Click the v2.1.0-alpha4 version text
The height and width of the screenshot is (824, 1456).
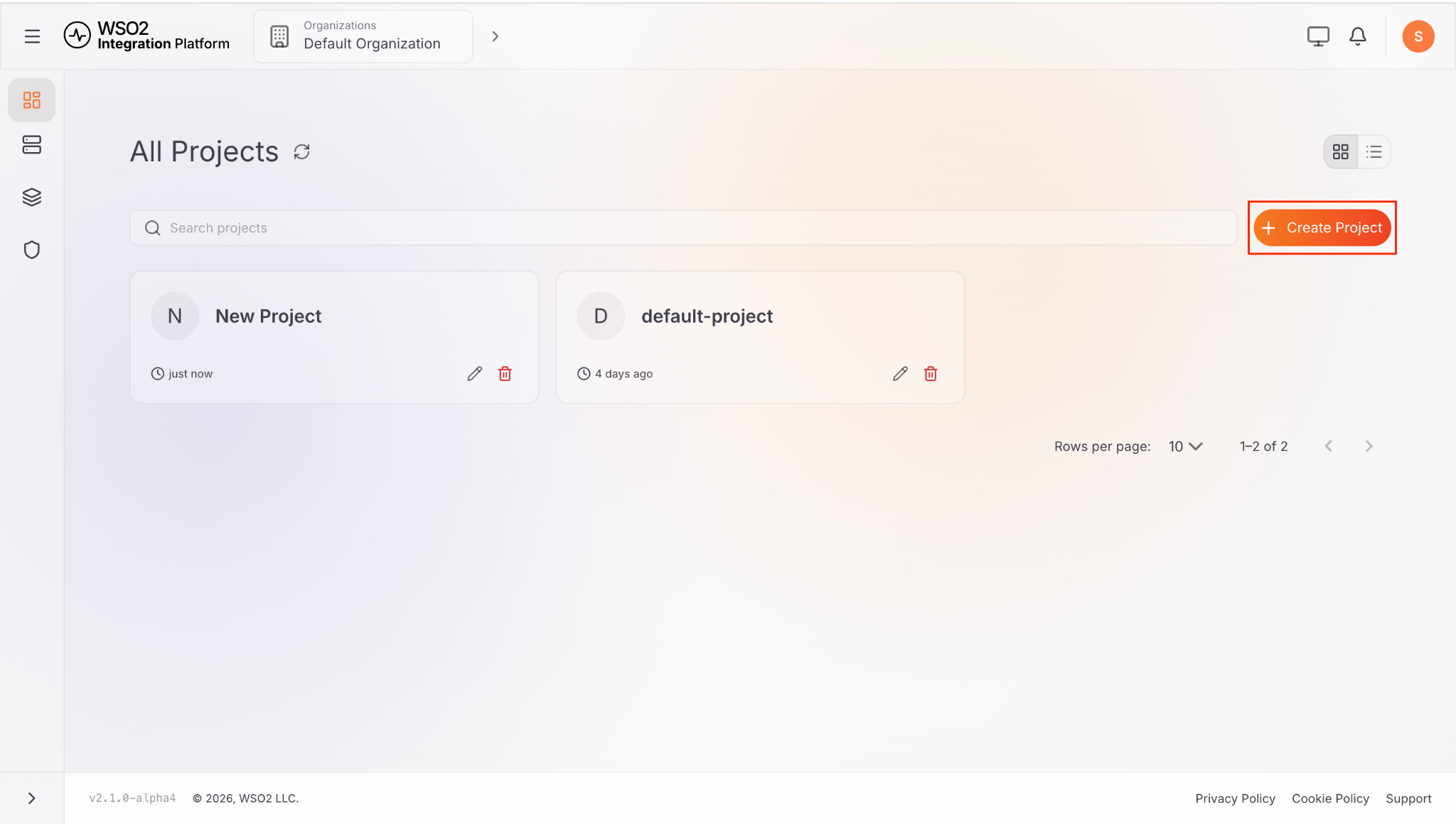132,798
